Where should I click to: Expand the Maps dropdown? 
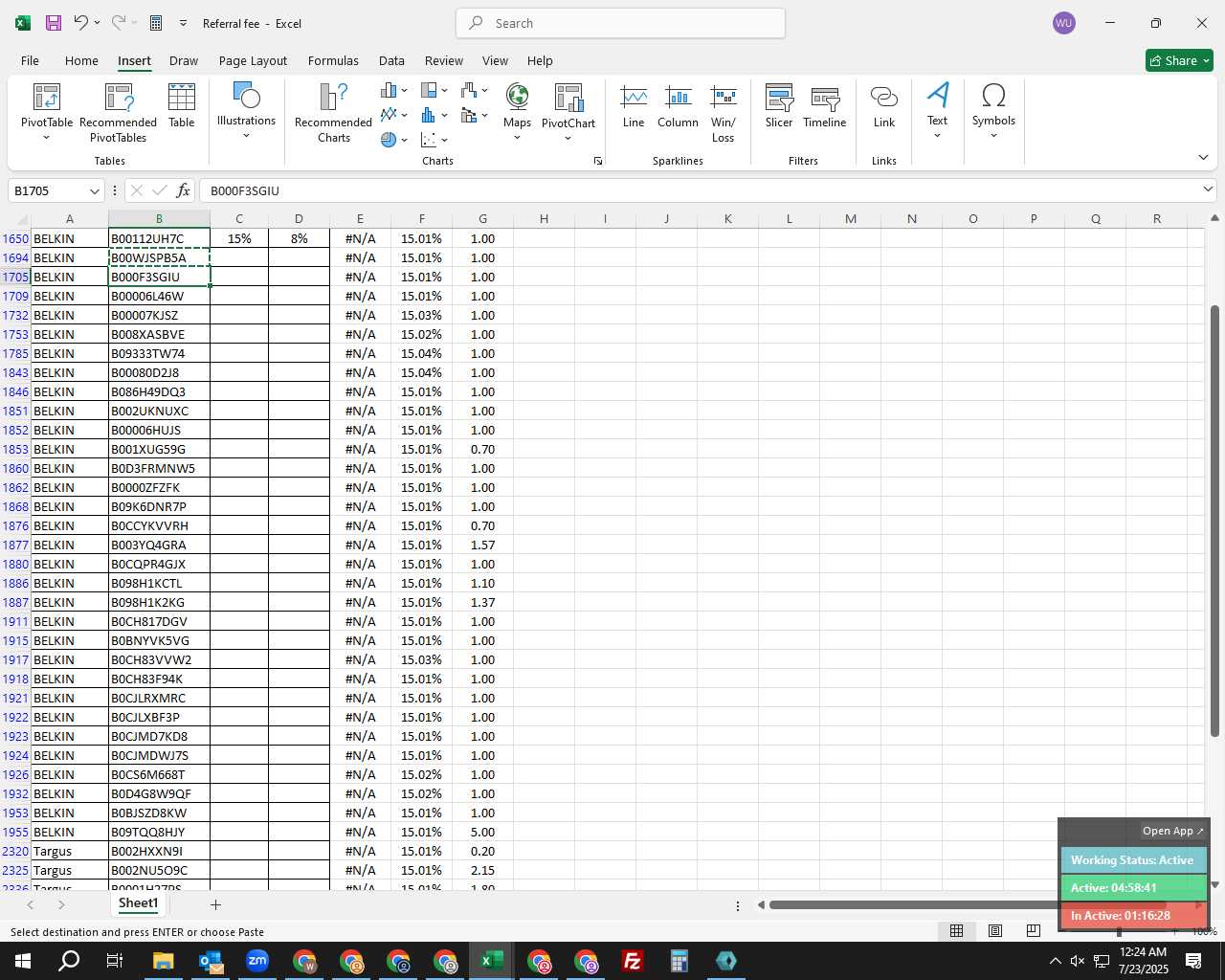click(518, 138)
